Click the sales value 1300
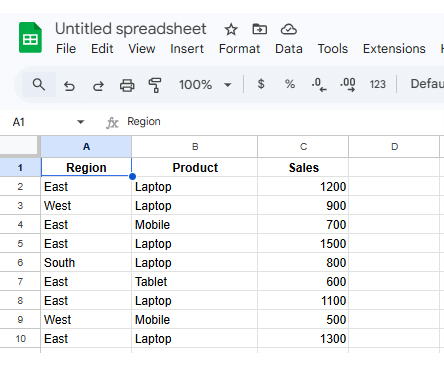 303,338
